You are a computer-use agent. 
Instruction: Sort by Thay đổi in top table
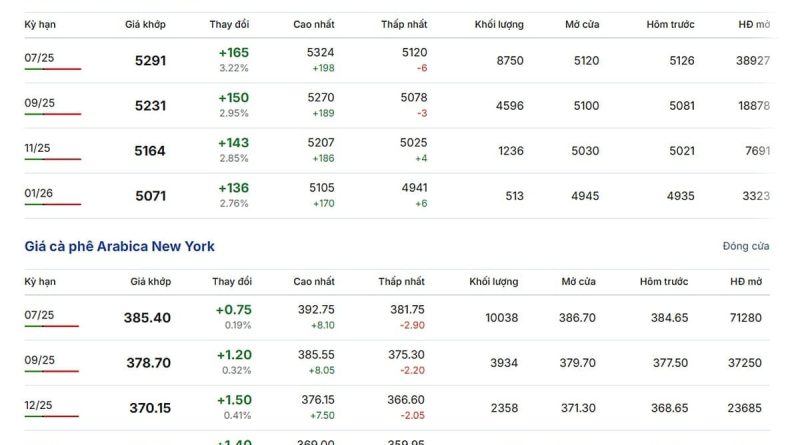point(229,24)
